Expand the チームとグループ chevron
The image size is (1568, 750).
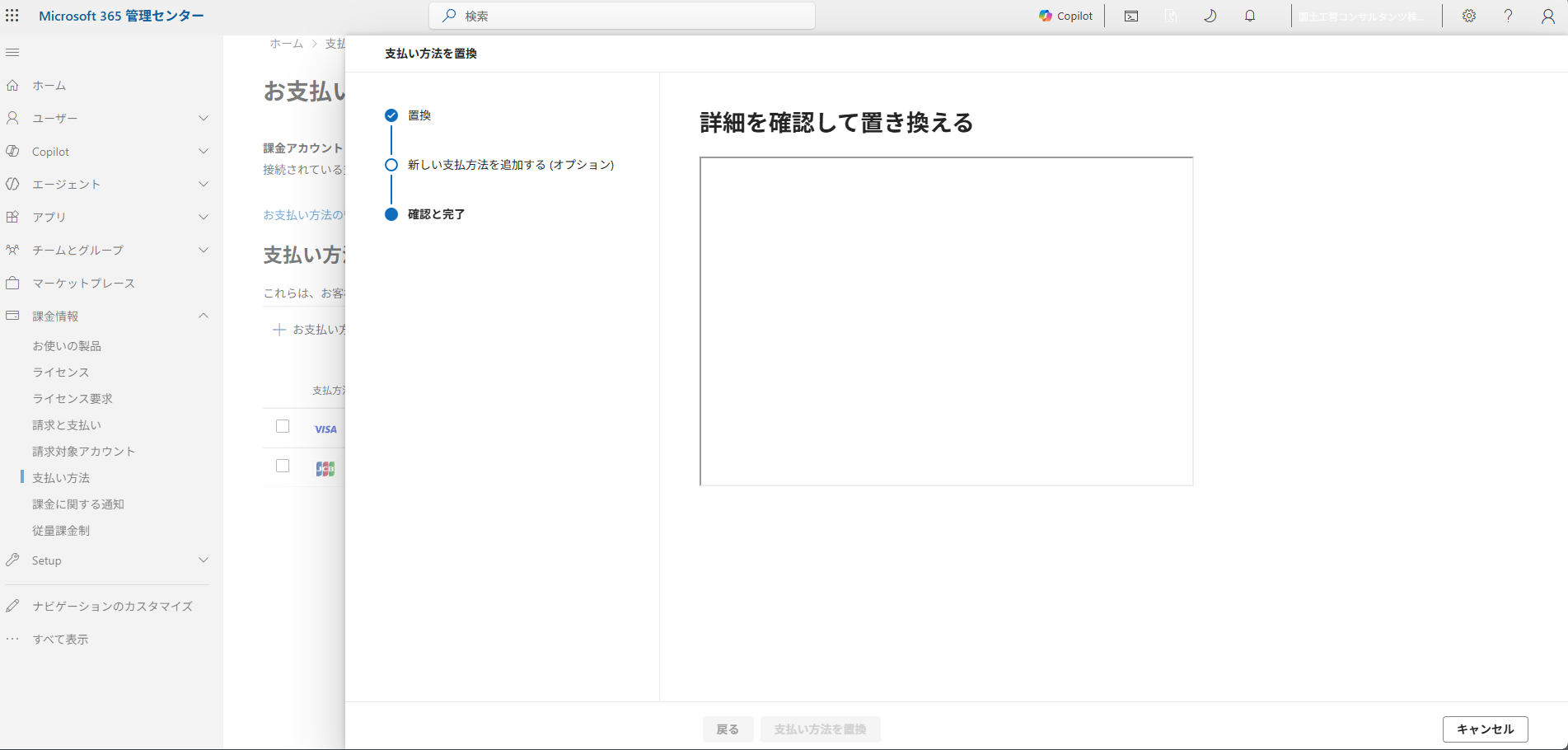click(x=204, y=251)
